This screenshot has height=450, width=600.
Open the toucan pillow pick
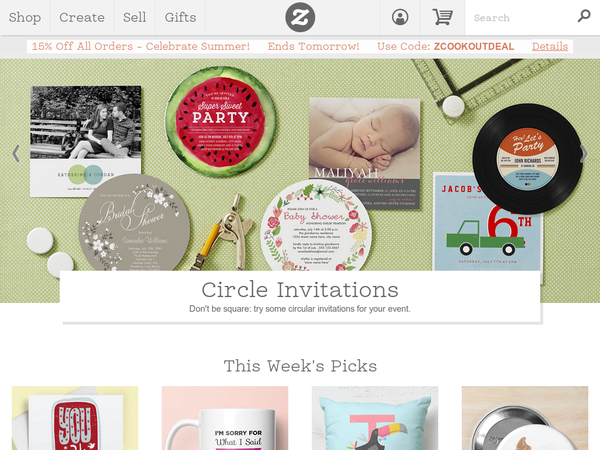375,418
